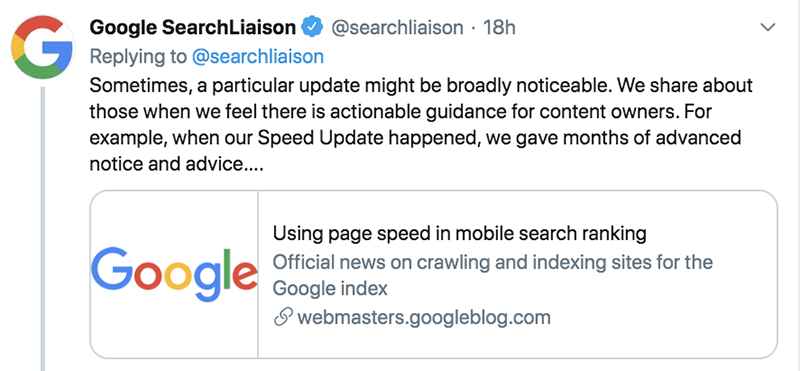The image size is (800, 371).
Task: Click 'Google index' text in link card
Action: 330,288
